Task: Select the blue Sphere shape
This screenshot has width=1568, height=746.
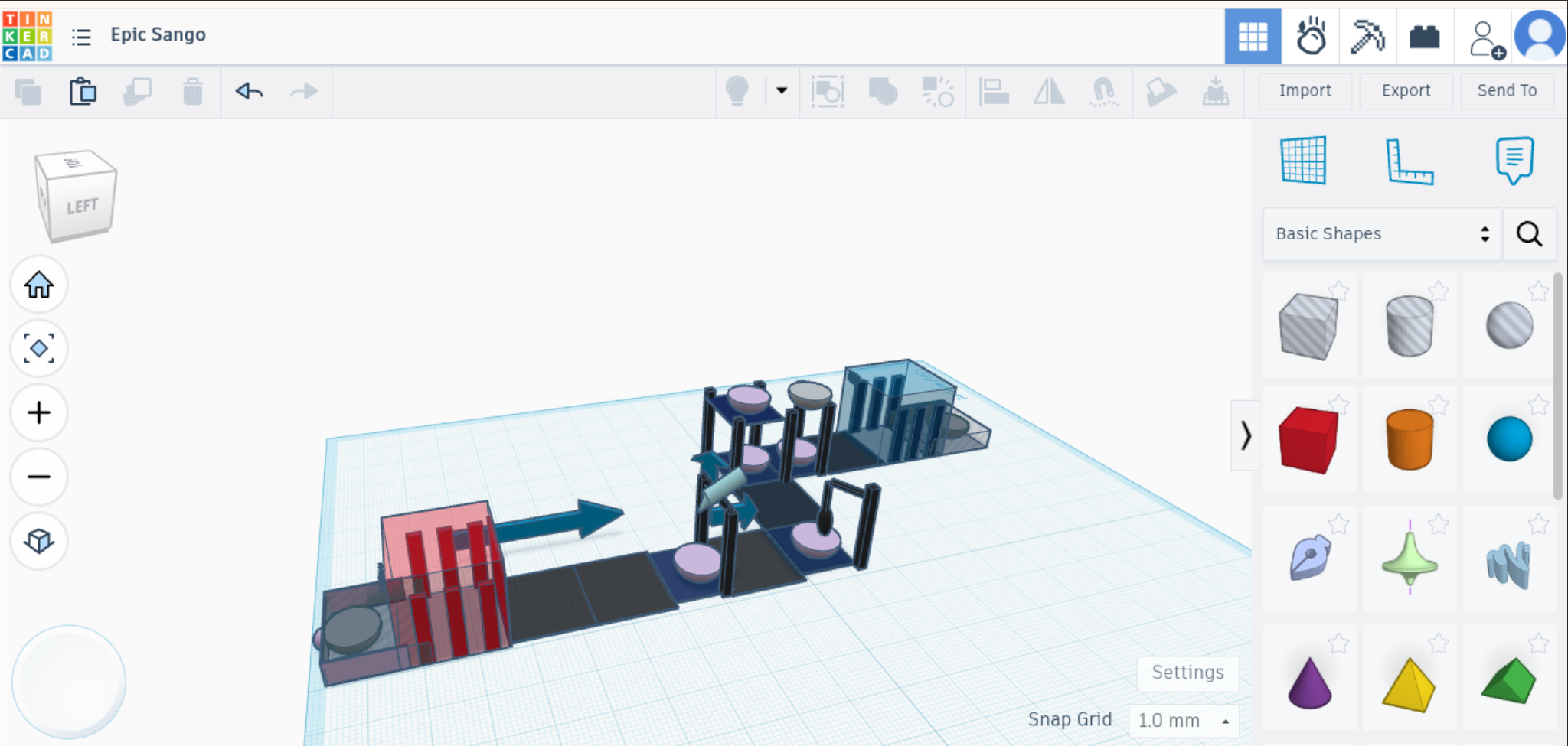Action: (1510, 439)
